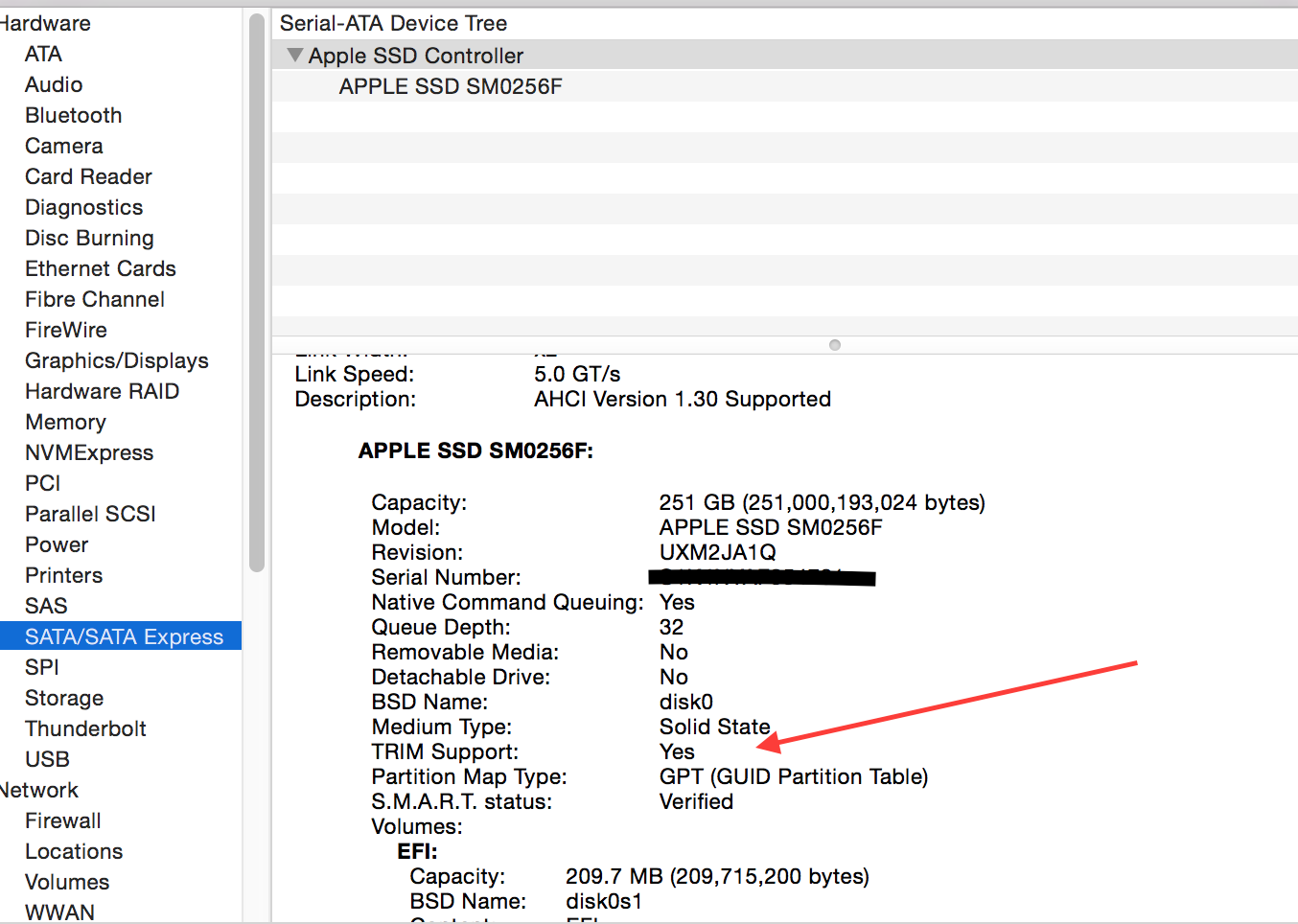The width and height of the screenshot is (1298, 924).
Task: Select the highlighted SATA/SATA Express entry
Action: coord(121,636)
